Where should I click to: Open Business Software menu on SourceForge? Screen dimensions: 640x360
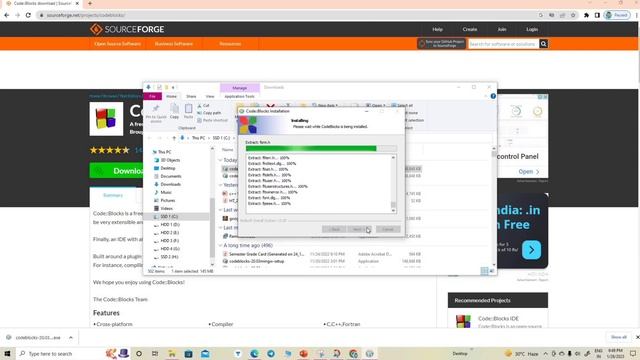[x=173, y=44]
